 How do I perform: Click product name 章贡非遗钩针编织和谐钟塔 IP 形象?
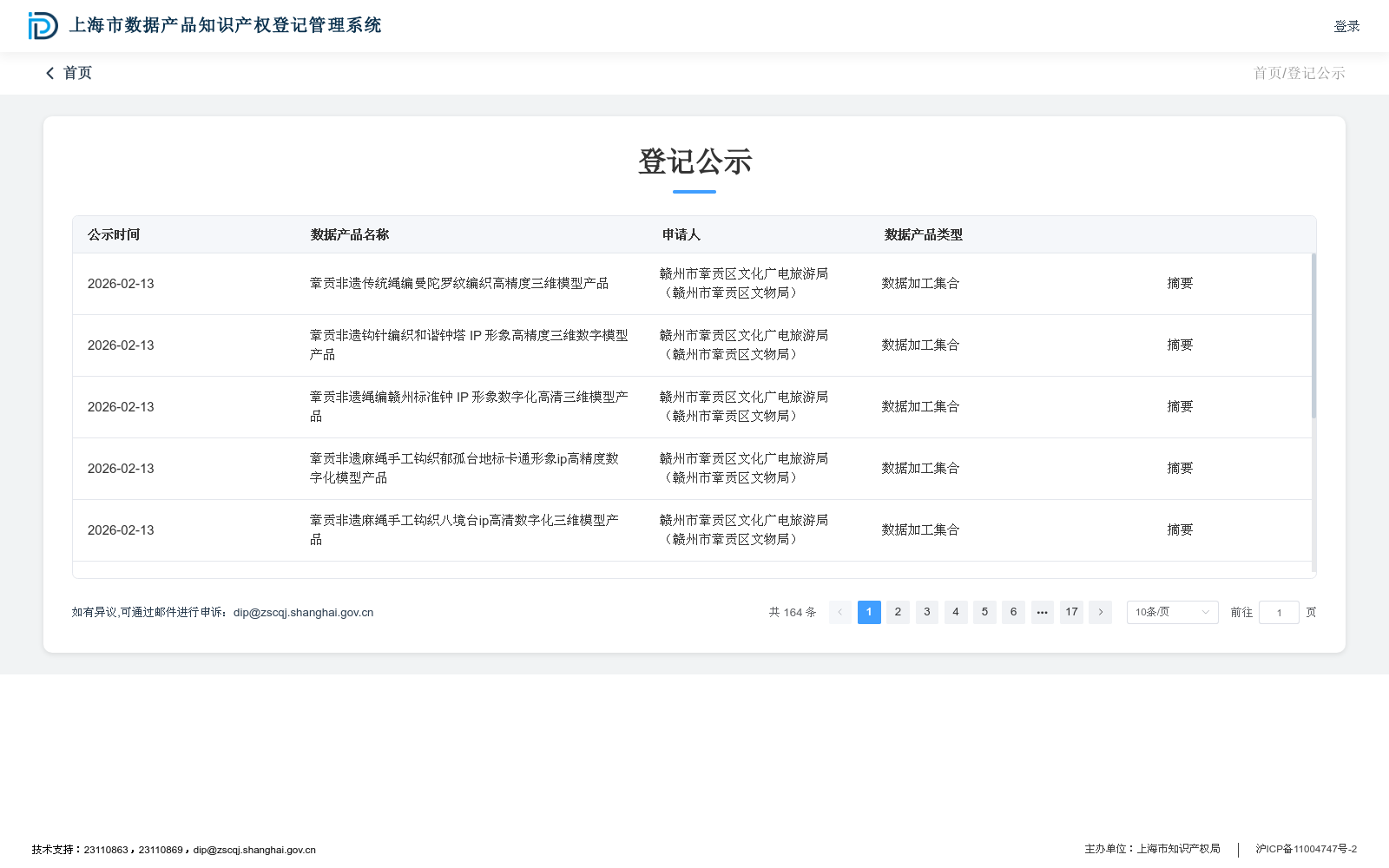pos(469,345)
